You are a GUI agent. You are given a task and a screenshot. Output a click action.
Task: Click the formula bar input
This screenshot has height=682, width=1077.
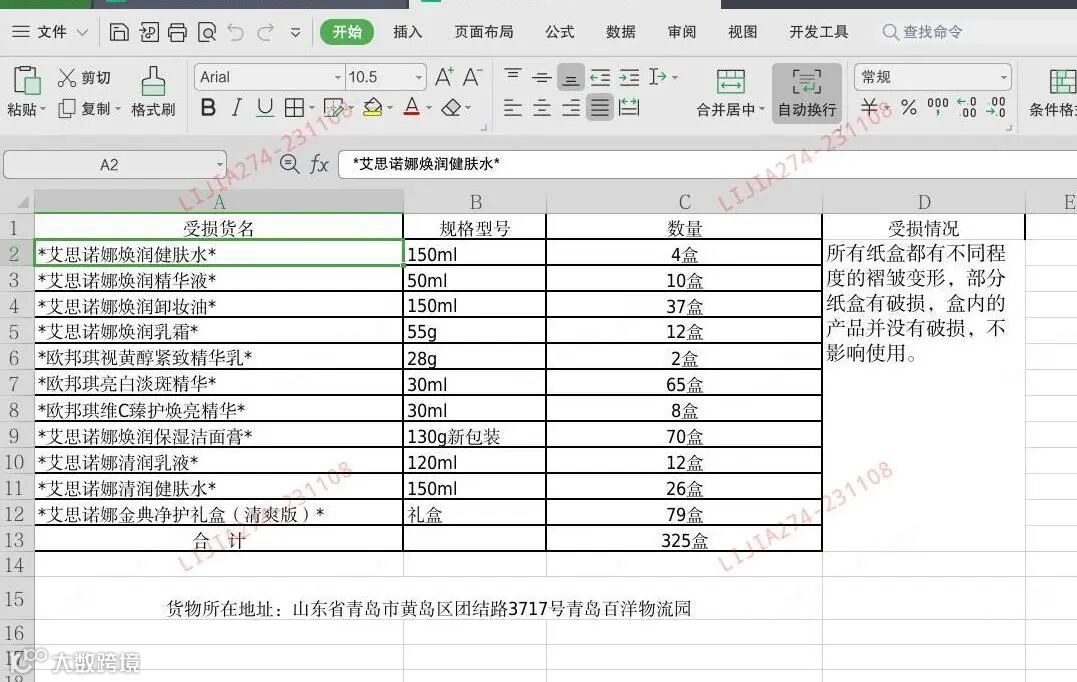(707, 164)
